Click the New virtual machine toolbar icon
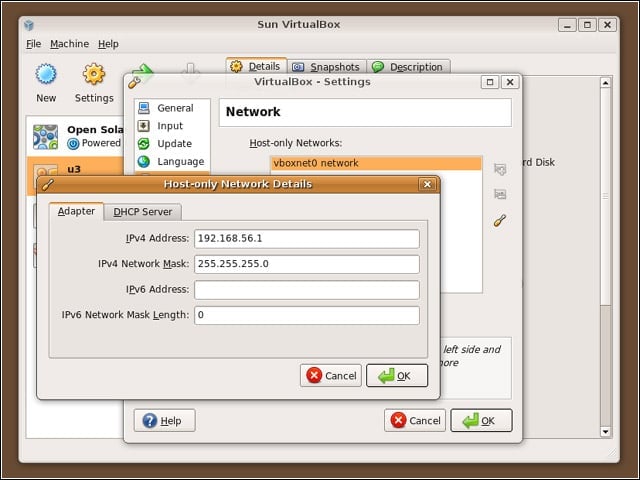This screenshot has height=480, width=640. [46, 74]
